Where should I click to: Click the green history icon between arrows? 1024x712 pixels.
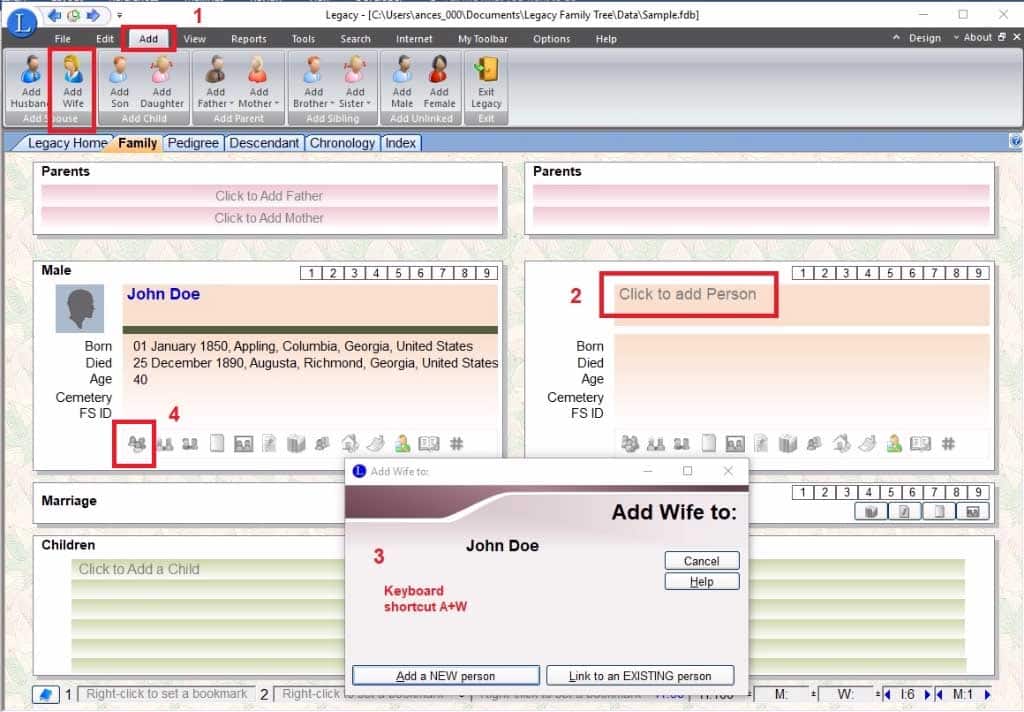74,14
